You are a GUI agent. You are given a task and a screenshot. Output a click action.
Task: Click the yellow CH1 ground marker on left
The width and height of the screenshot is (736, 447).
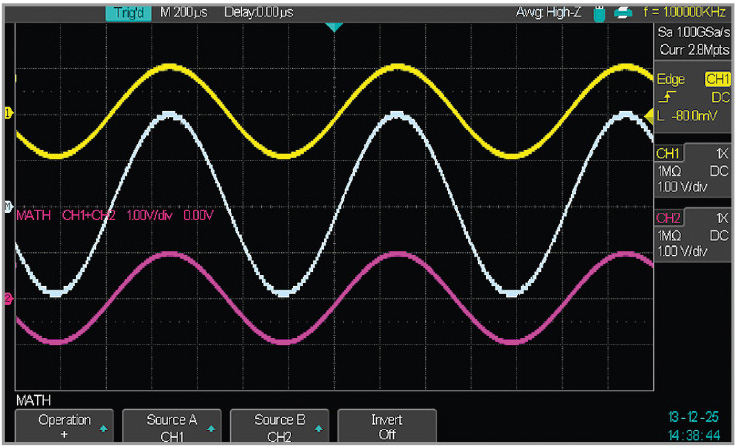pos(8,113)
